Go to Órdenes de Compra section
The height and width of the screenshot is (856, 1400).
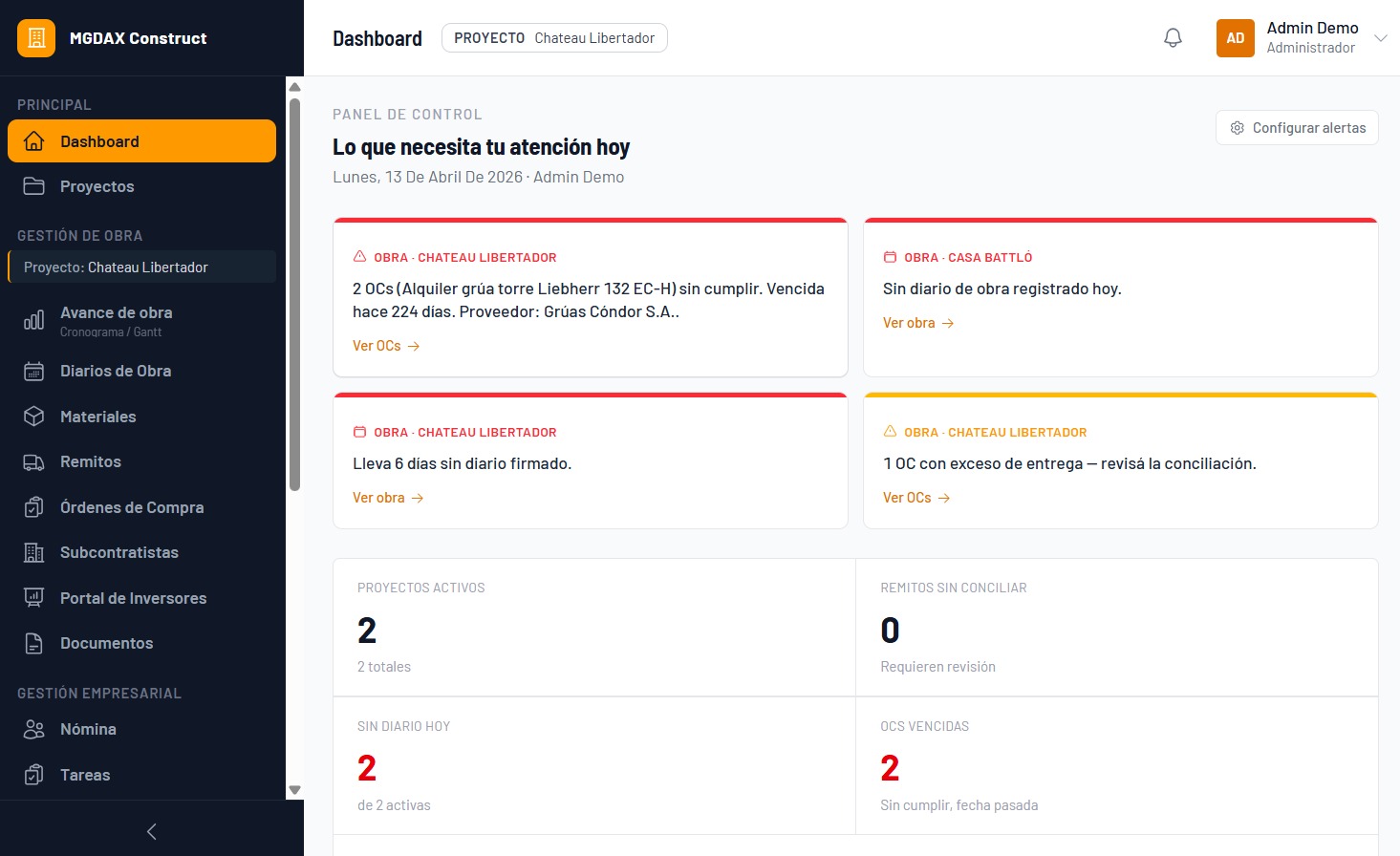coord(131,507)
